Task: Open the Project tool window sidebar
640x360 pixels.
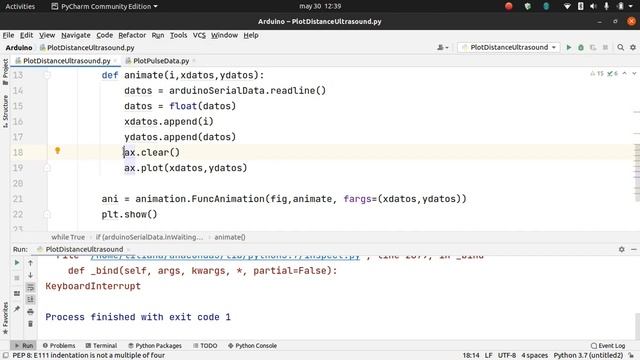Action: pos(5,72)
